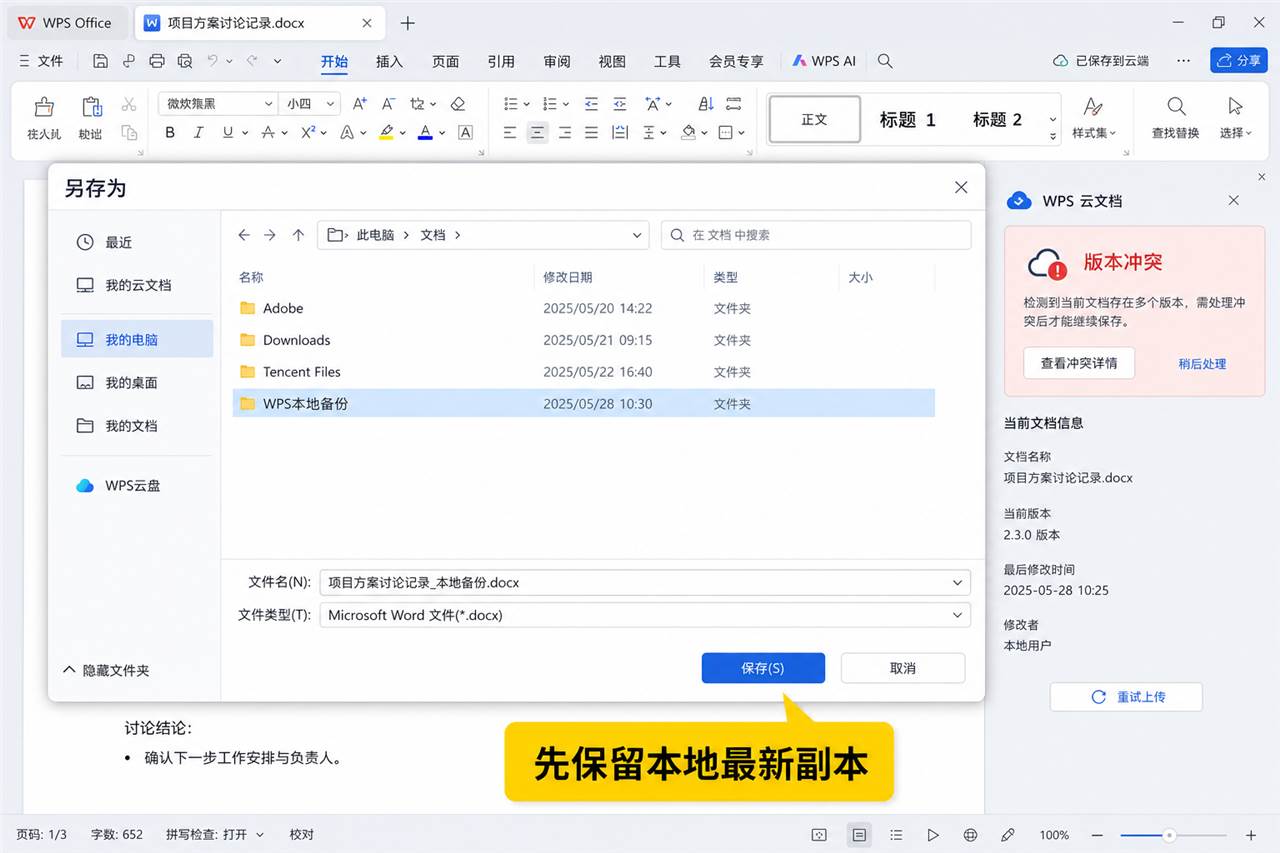Select 我的云文档 in sidebar
This screenshot has height=853, width=1280.
[137, 285]
